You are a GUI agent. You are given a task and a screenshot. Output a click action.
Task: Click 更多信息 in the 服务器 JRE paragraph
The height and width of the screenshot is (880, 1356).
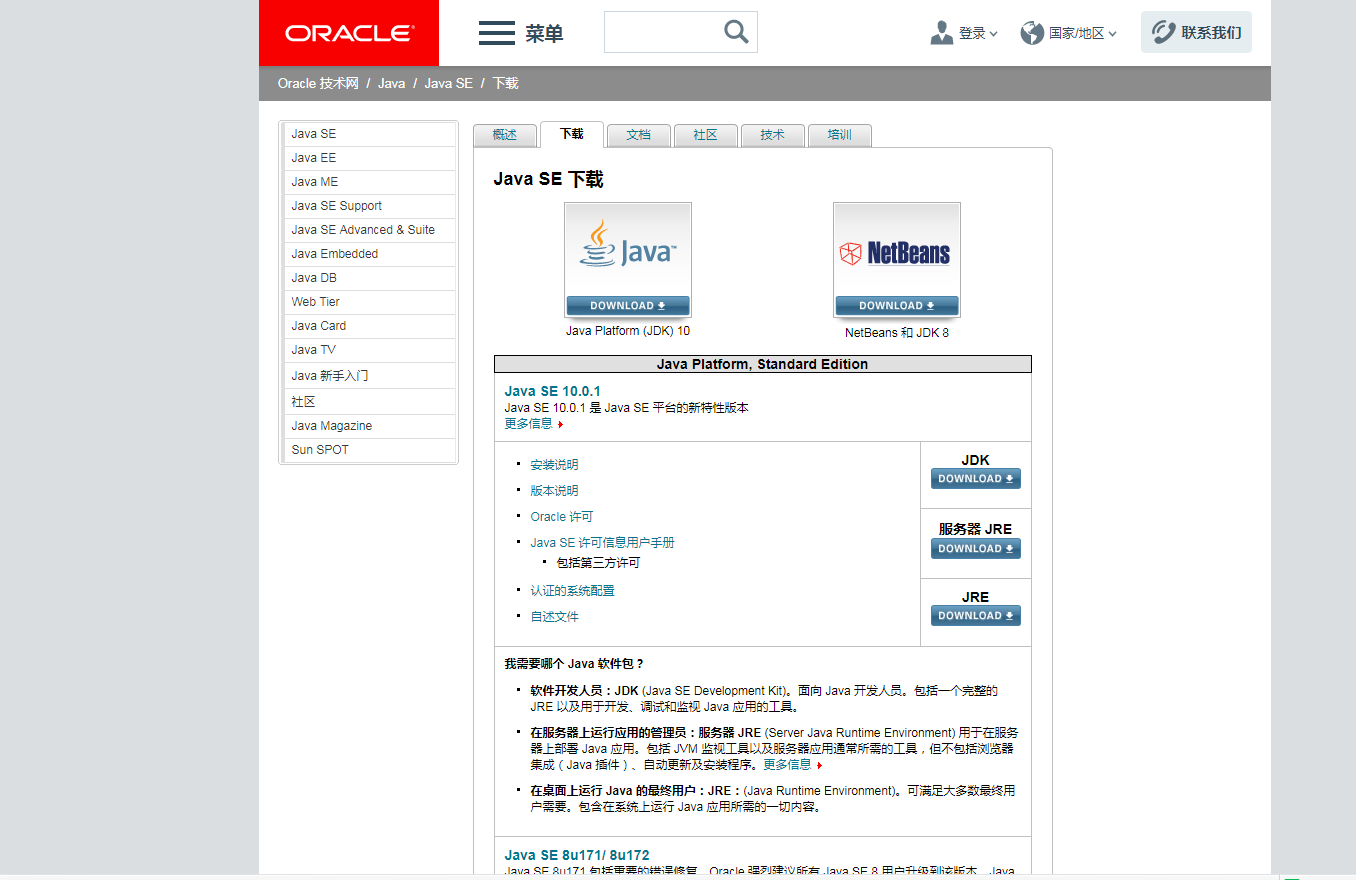[x=787, y=765]
